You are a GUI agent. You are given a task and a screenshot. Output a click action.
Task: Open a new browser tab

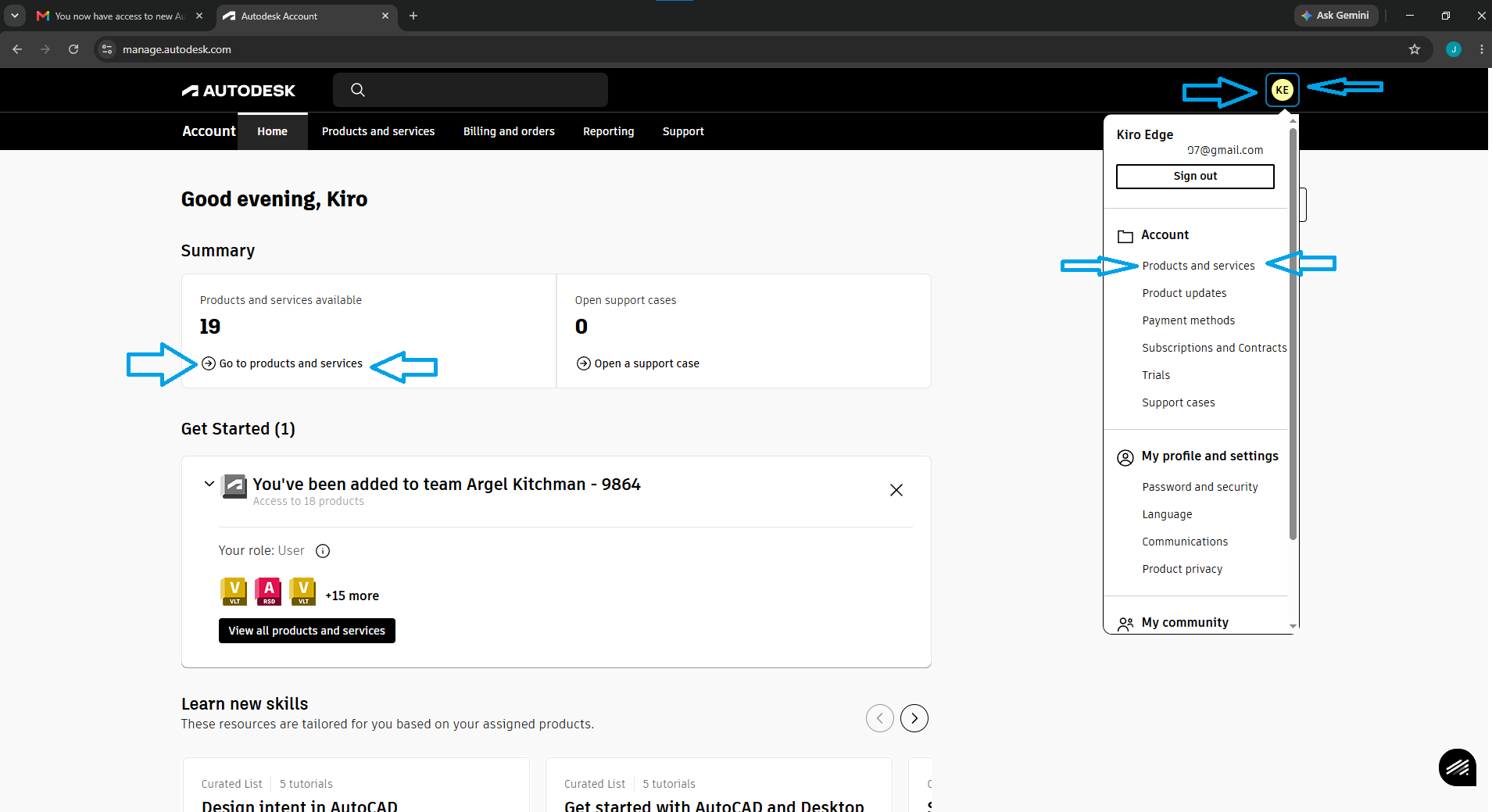point(413,16)
